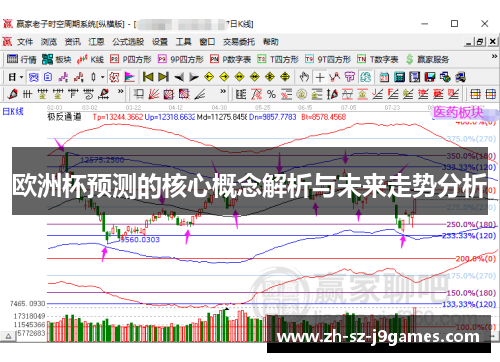The image size is (500, 362).
Task: Click the last yellow grid icon
Action: (x=491, y=94)
